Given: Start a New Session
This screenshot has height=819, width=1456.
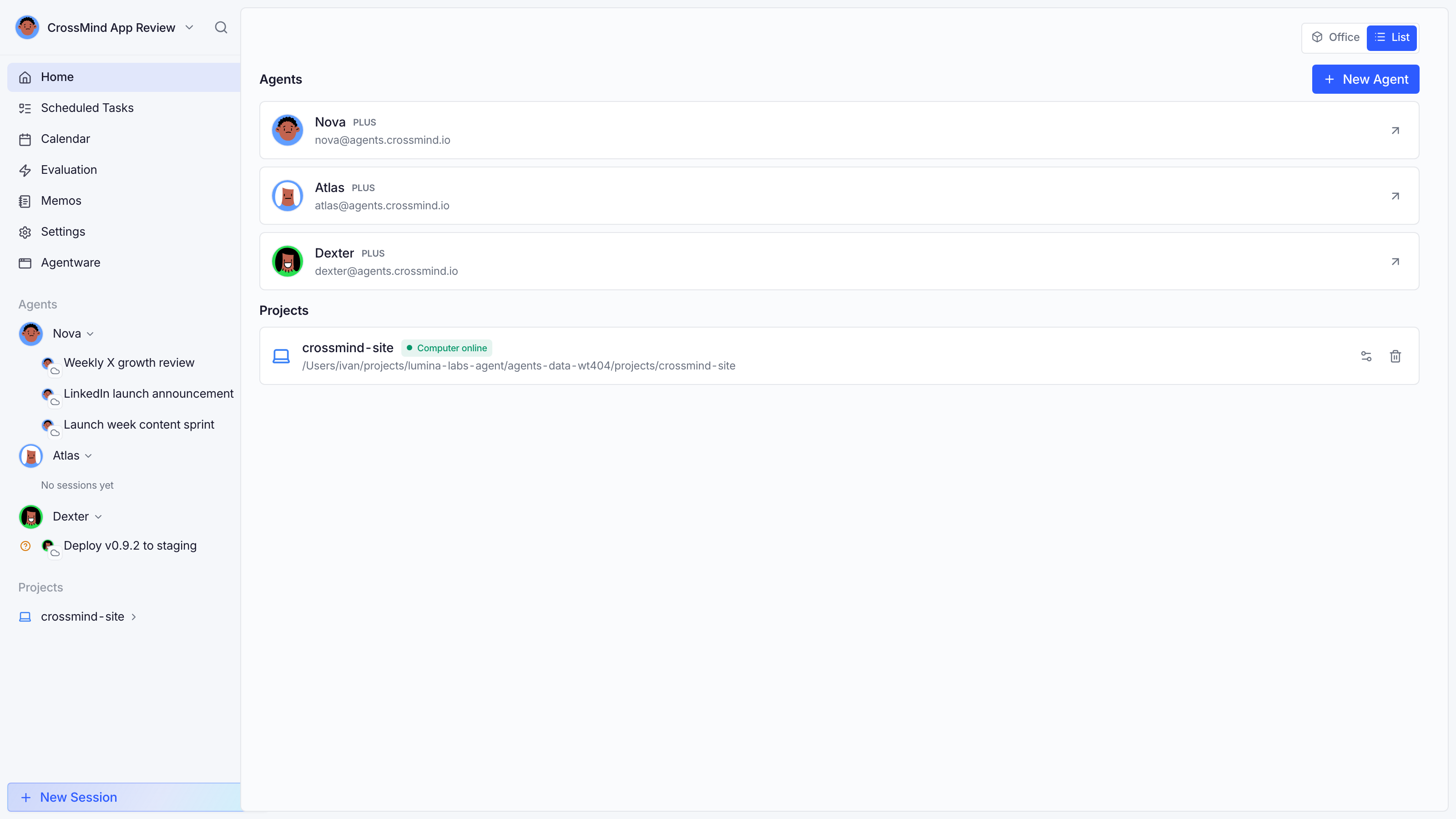Looking at the screenshot, I should click(x=124, y=797).
